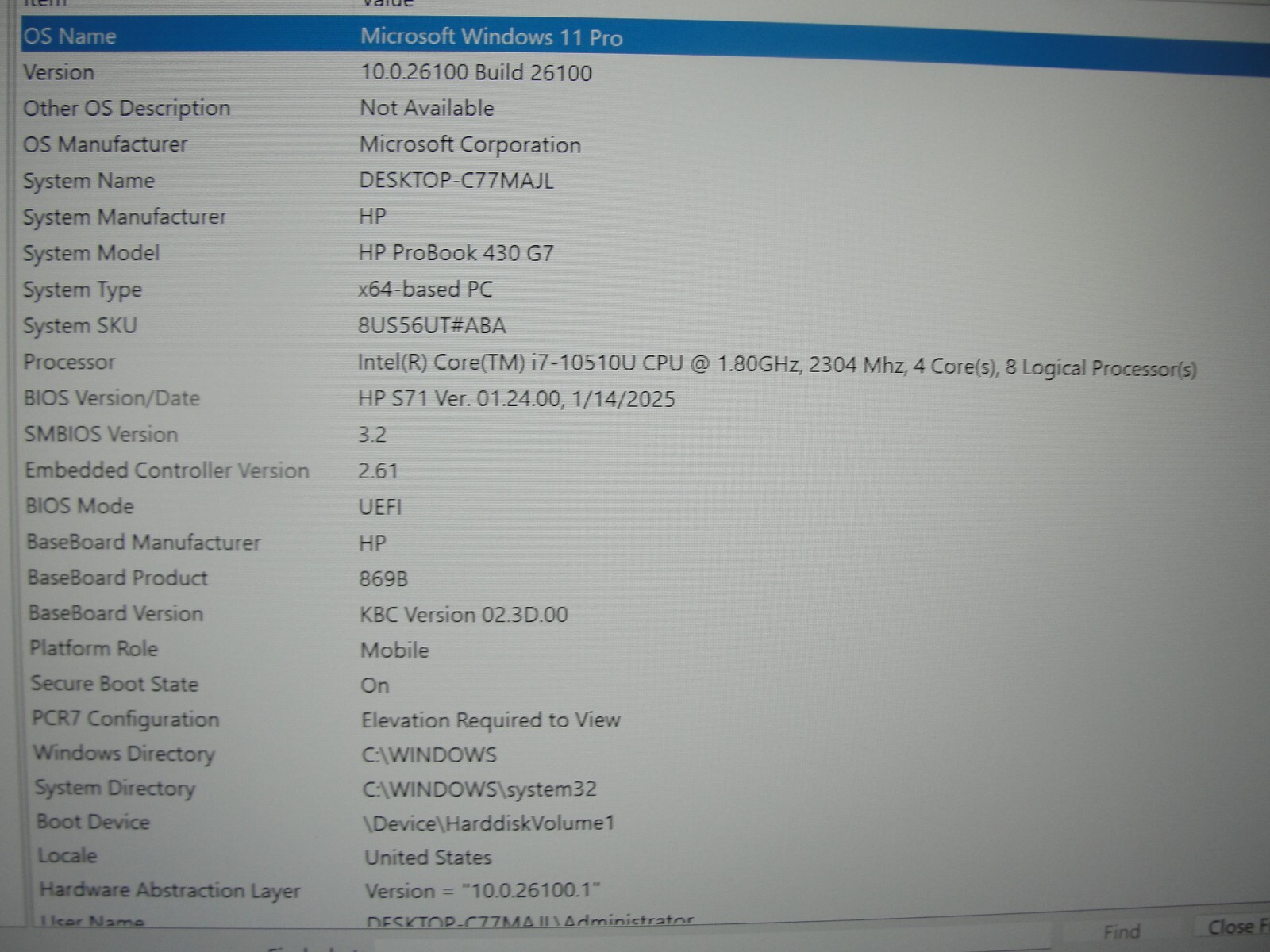The height and width of the screenshot is (952, 1270).
Task: Select the System Directory row label
Action: 115,789
